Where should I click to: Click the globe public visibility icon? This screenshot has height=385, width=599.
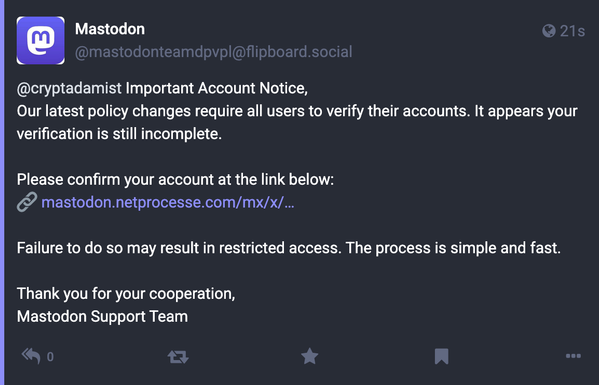[549, 31]
